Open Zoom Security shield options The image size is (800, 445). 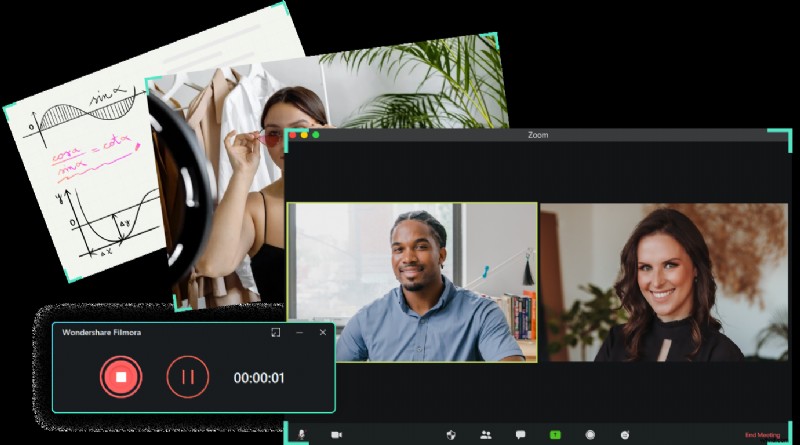tap(451, 435)
